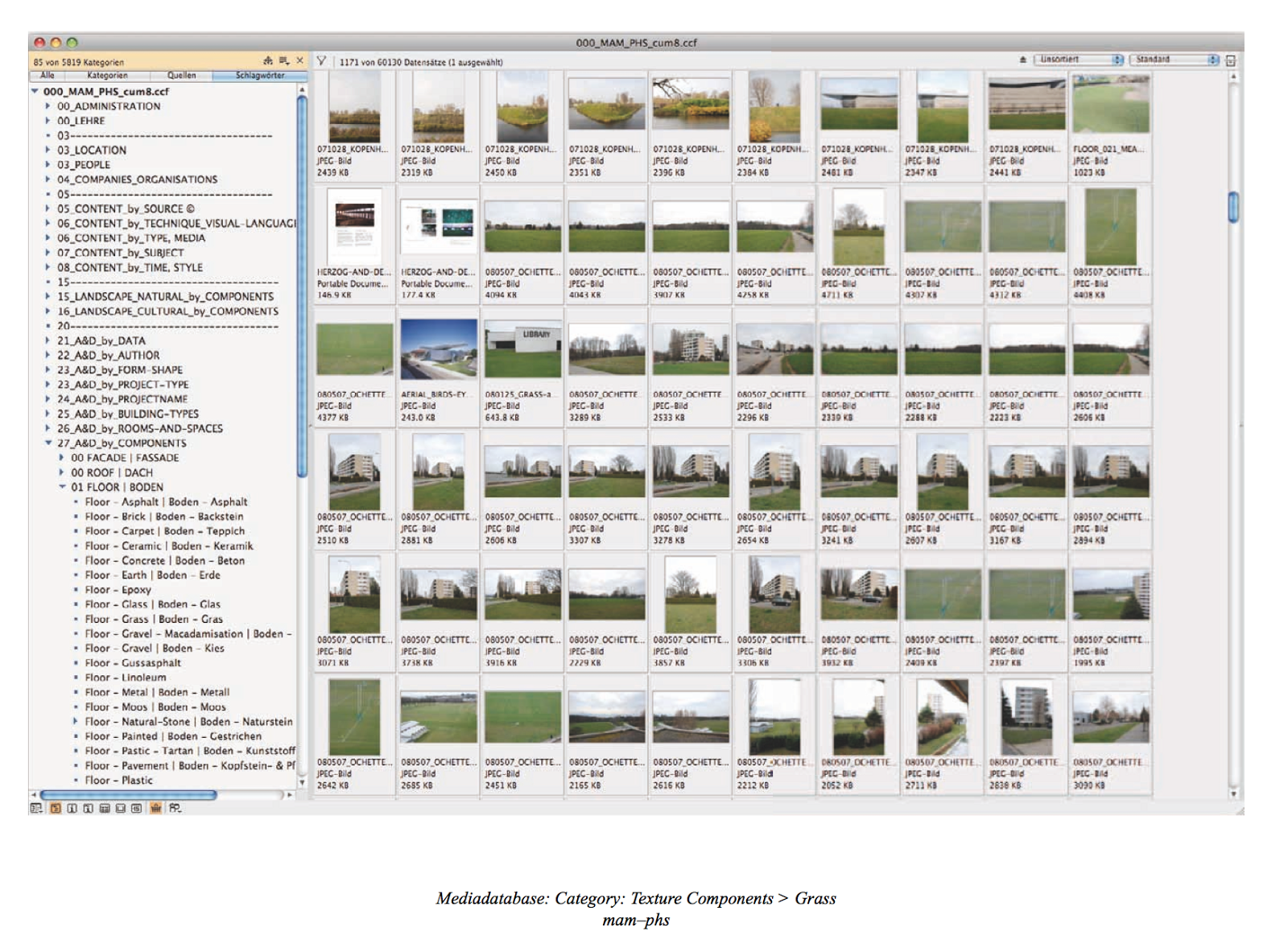The image size is (1288, 952).
Task: Click the first info panel icon in bottom toolbar
Action: pyautogui.click(x=72, y=808)
